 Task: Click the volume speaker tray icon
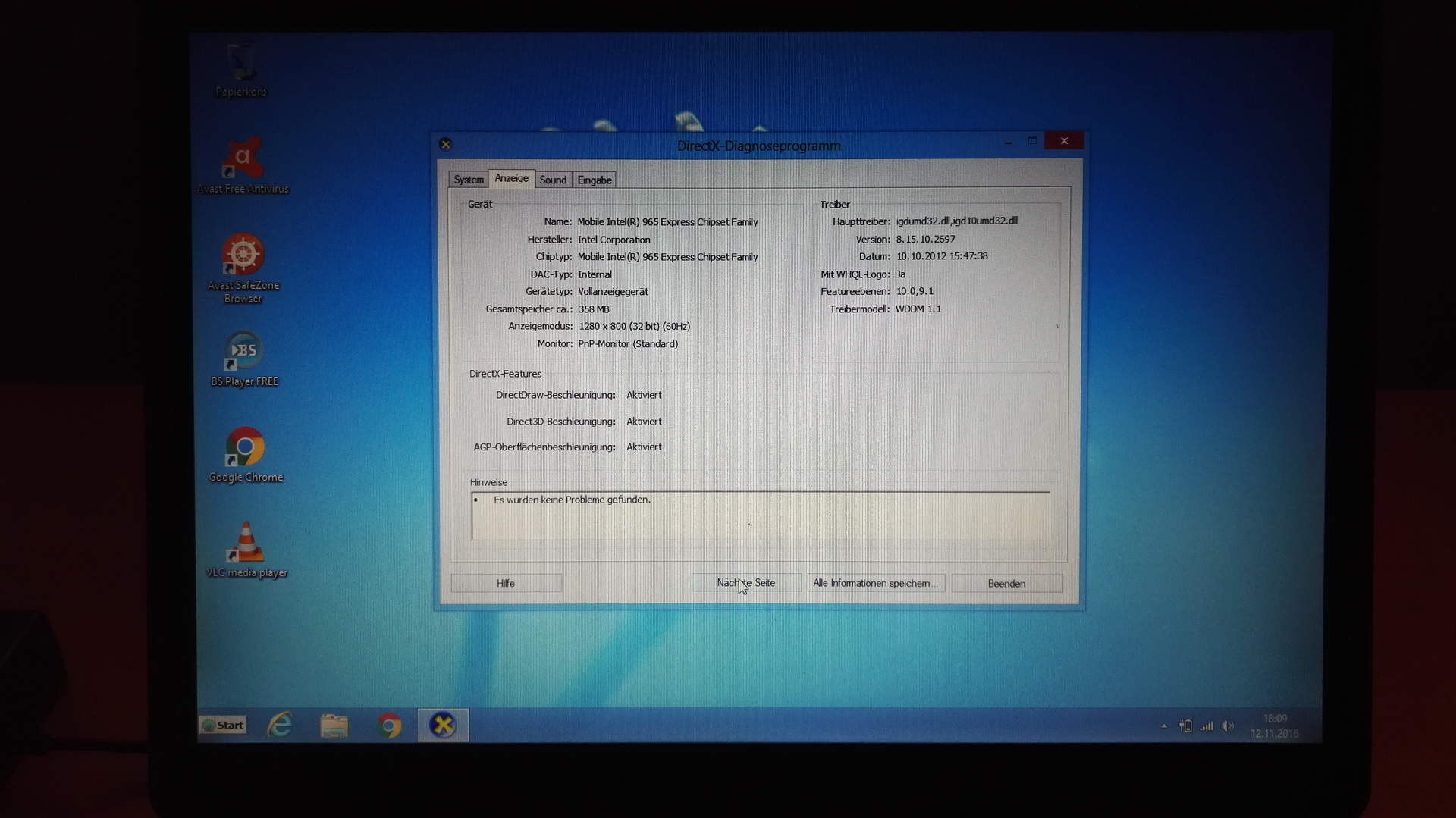tap(1228, 726)
